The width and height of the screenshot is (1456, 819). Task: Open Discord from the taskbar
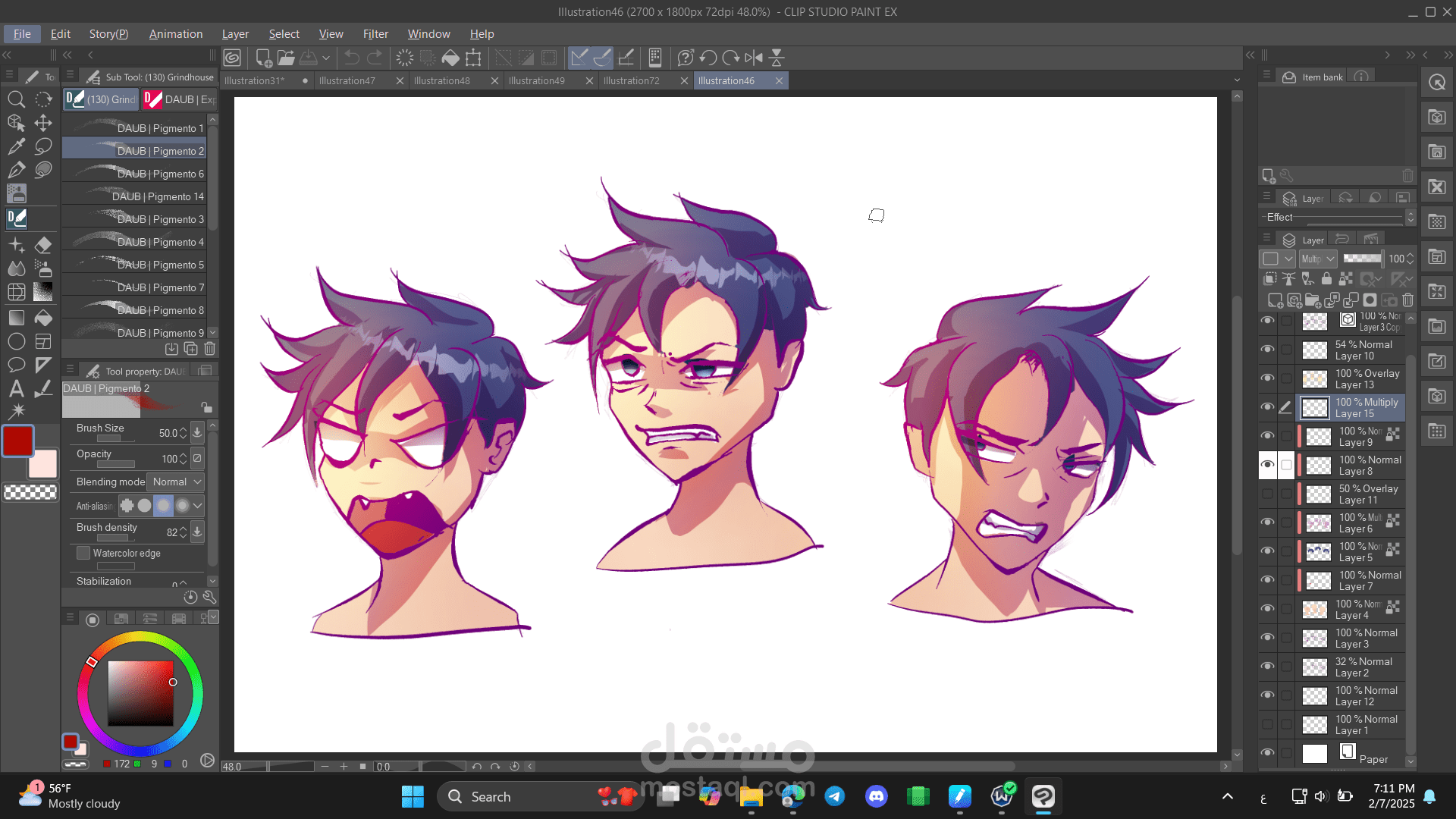click(876, 796)
